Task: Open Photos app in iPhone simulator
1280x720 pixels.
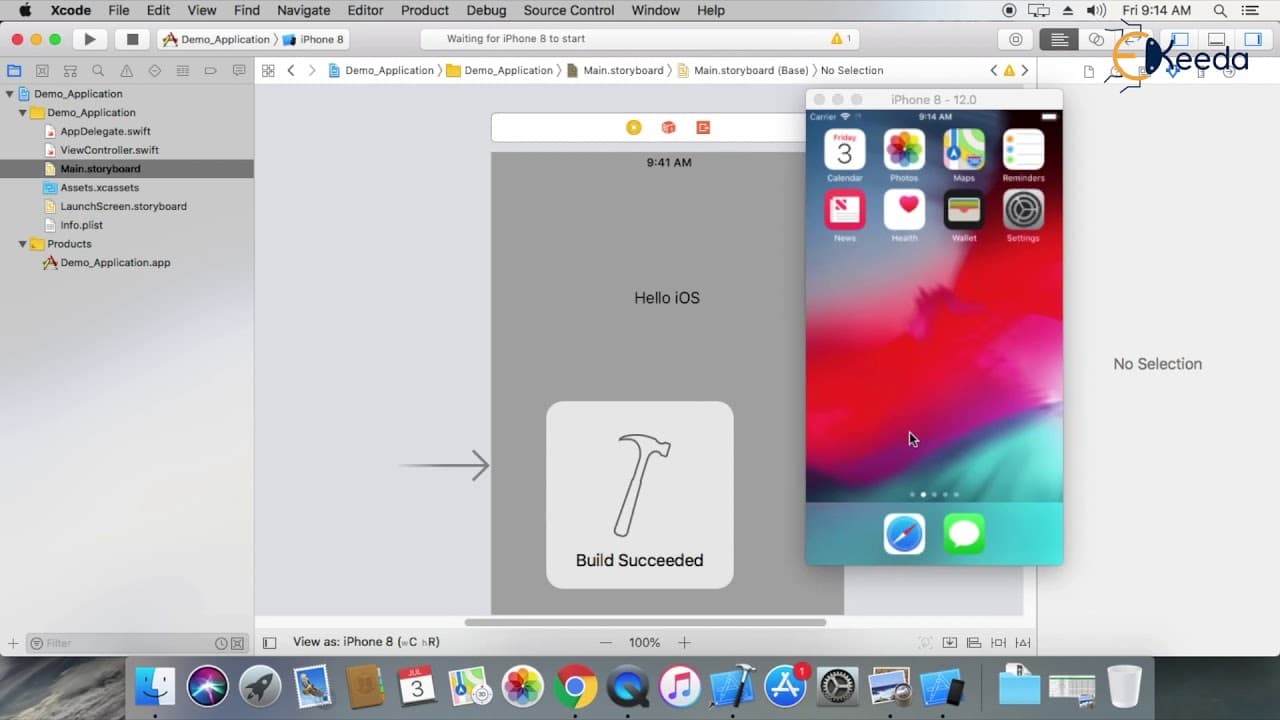Action: click(x=904, y=150)
